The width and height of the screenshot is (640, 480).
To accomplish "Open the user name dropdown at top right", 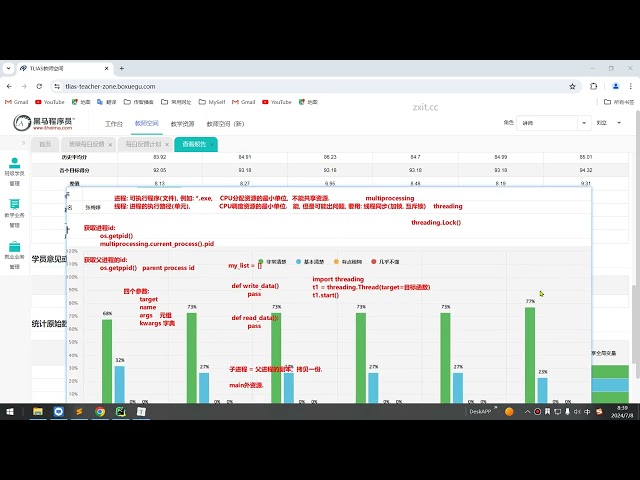I will coord(609,123).
